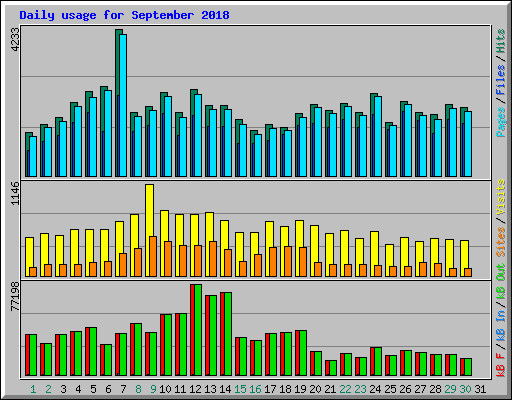
Task: Click day label 26 on the axis
Action: tap(405, 389)
